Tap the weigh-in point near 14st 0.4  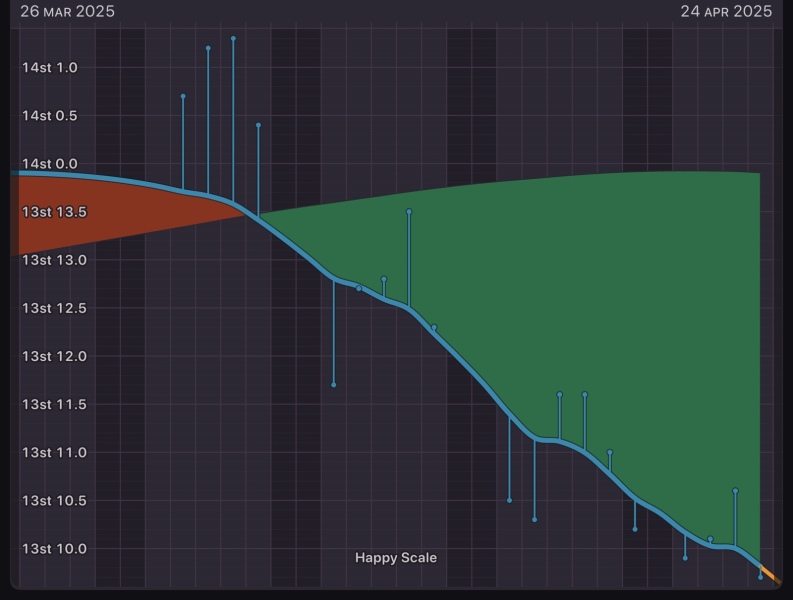[x=258, y=125]
